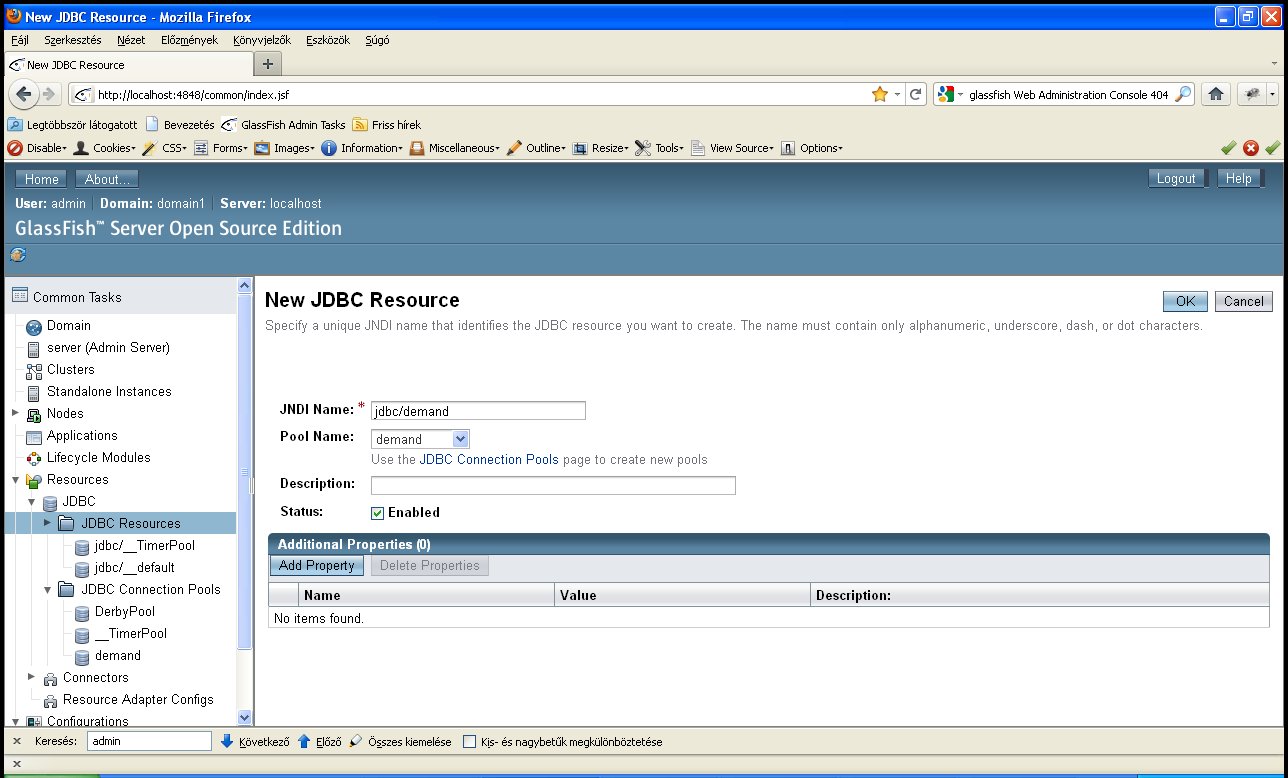Highlight all matches with Összes kiemelése
Image resolution: width=1288 pixels, height=778 pixels.
click(400, 742)
